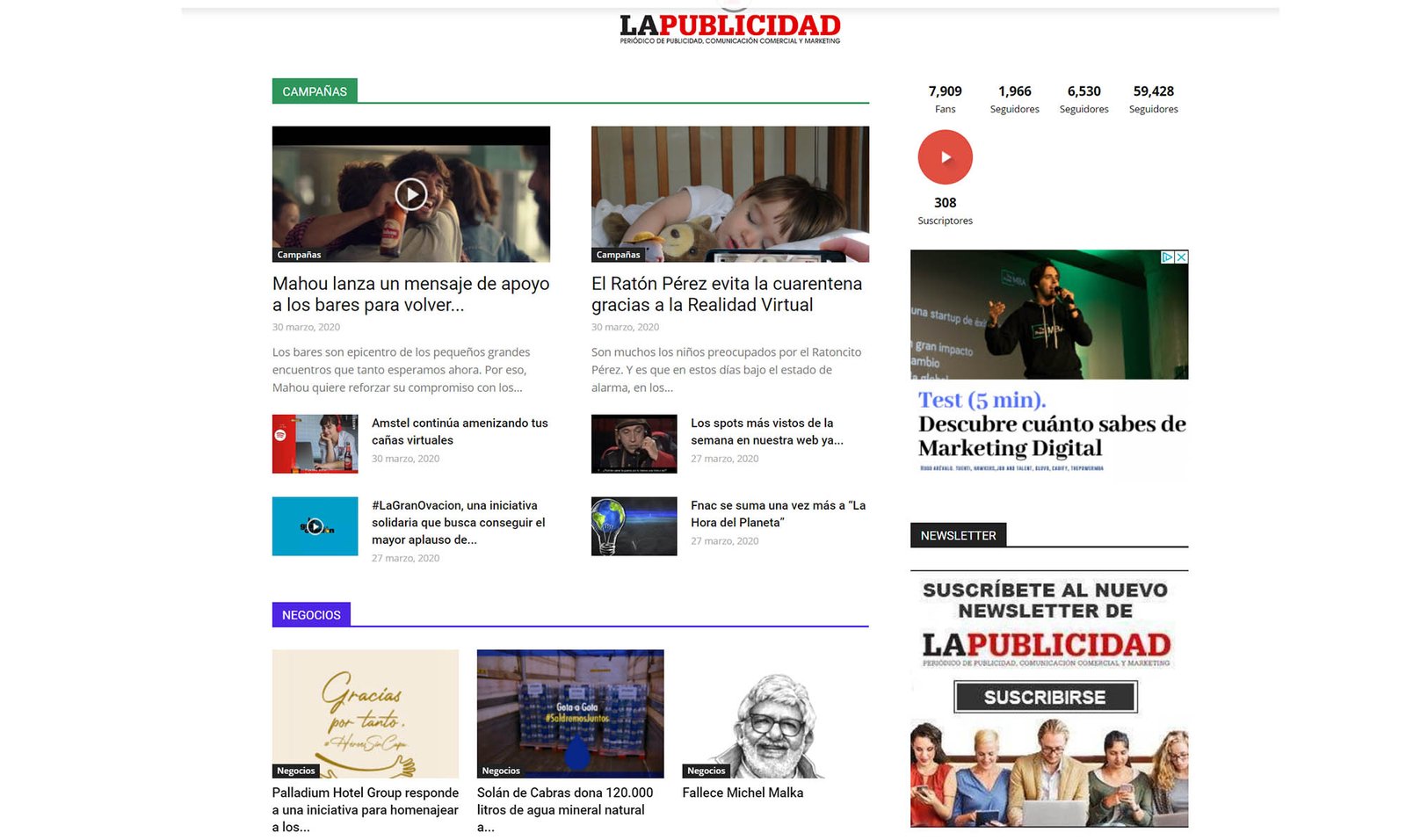Open the CAMPAÑAS section header tab
This screenshot has height=840, width=1406.
coord(315,91)
